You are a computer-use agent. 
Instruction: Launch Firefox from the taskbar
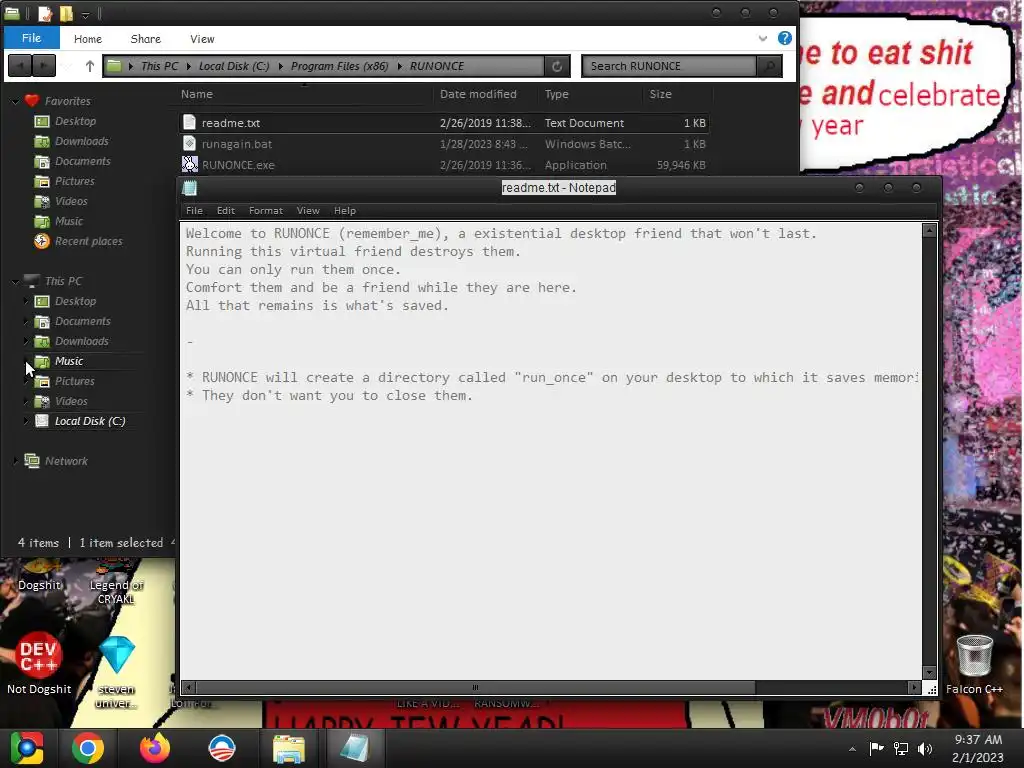pos(155,748)
